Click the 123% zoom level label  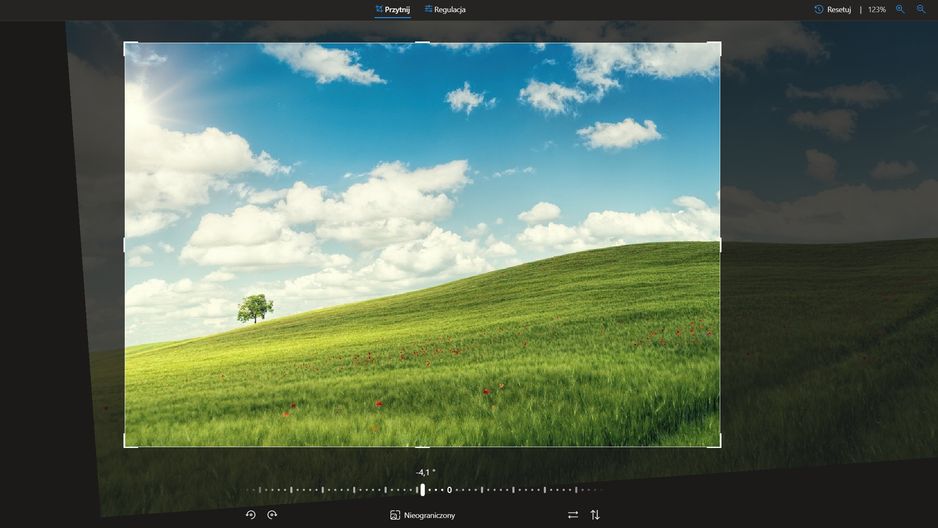click(877, 10)
